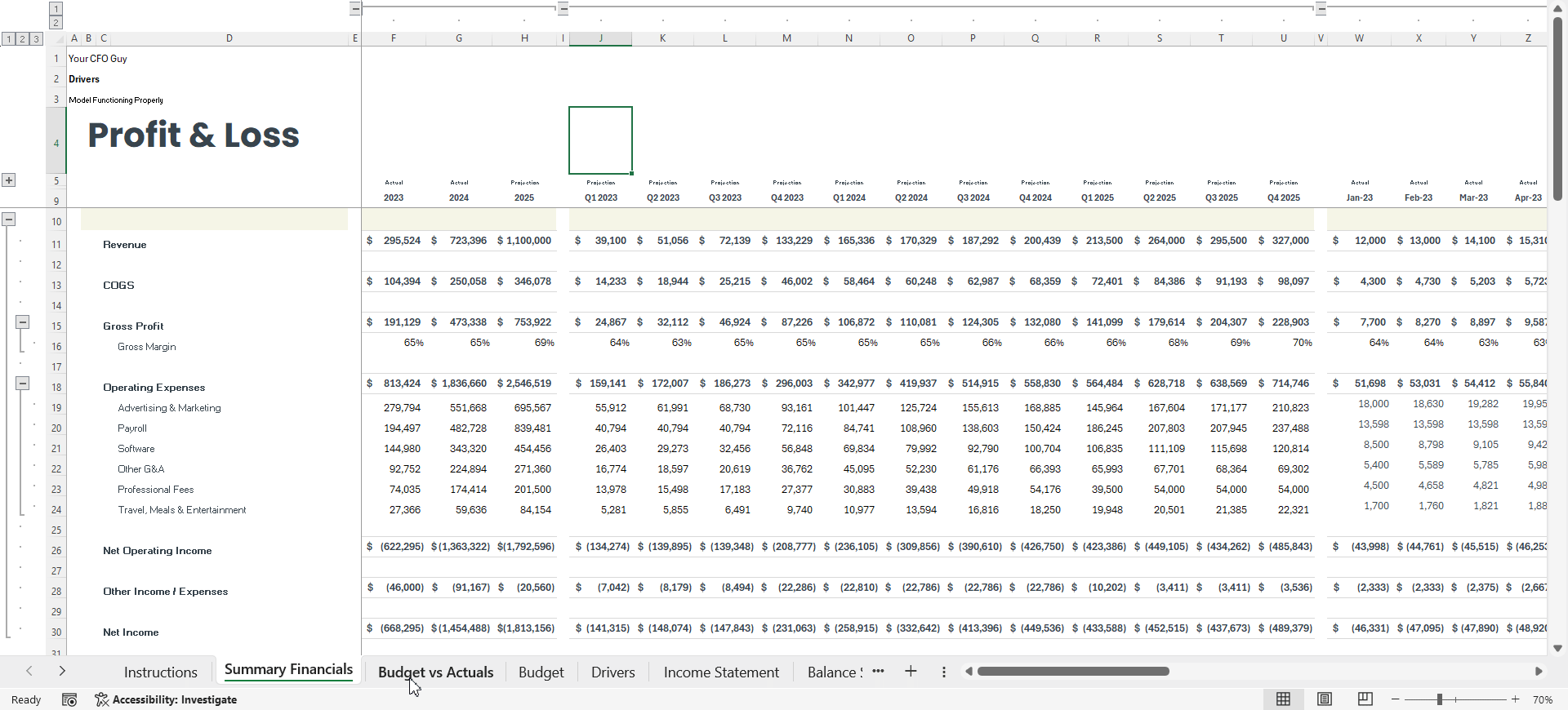The height and width of the screenshot is (710, 1568).
Task: Select column F header
Action: click(x=394, y=38)
